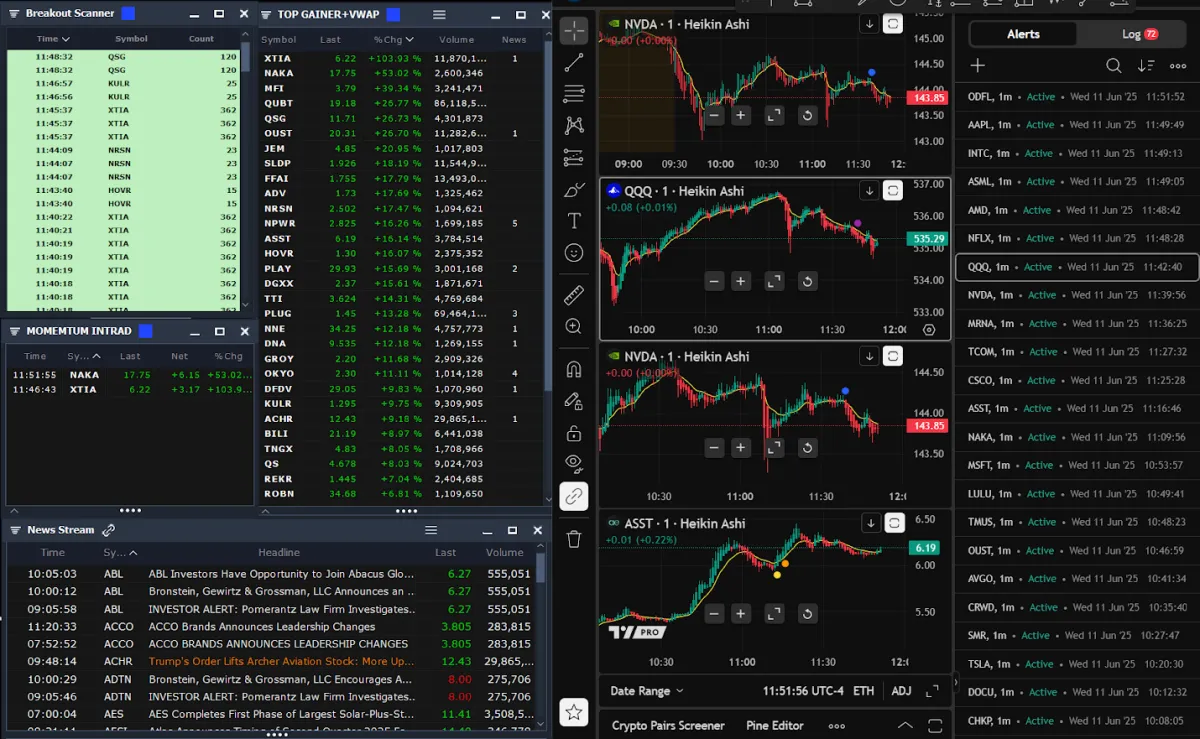Click the fullscreen chart icon beside ADJ

(x=932, y=691)
